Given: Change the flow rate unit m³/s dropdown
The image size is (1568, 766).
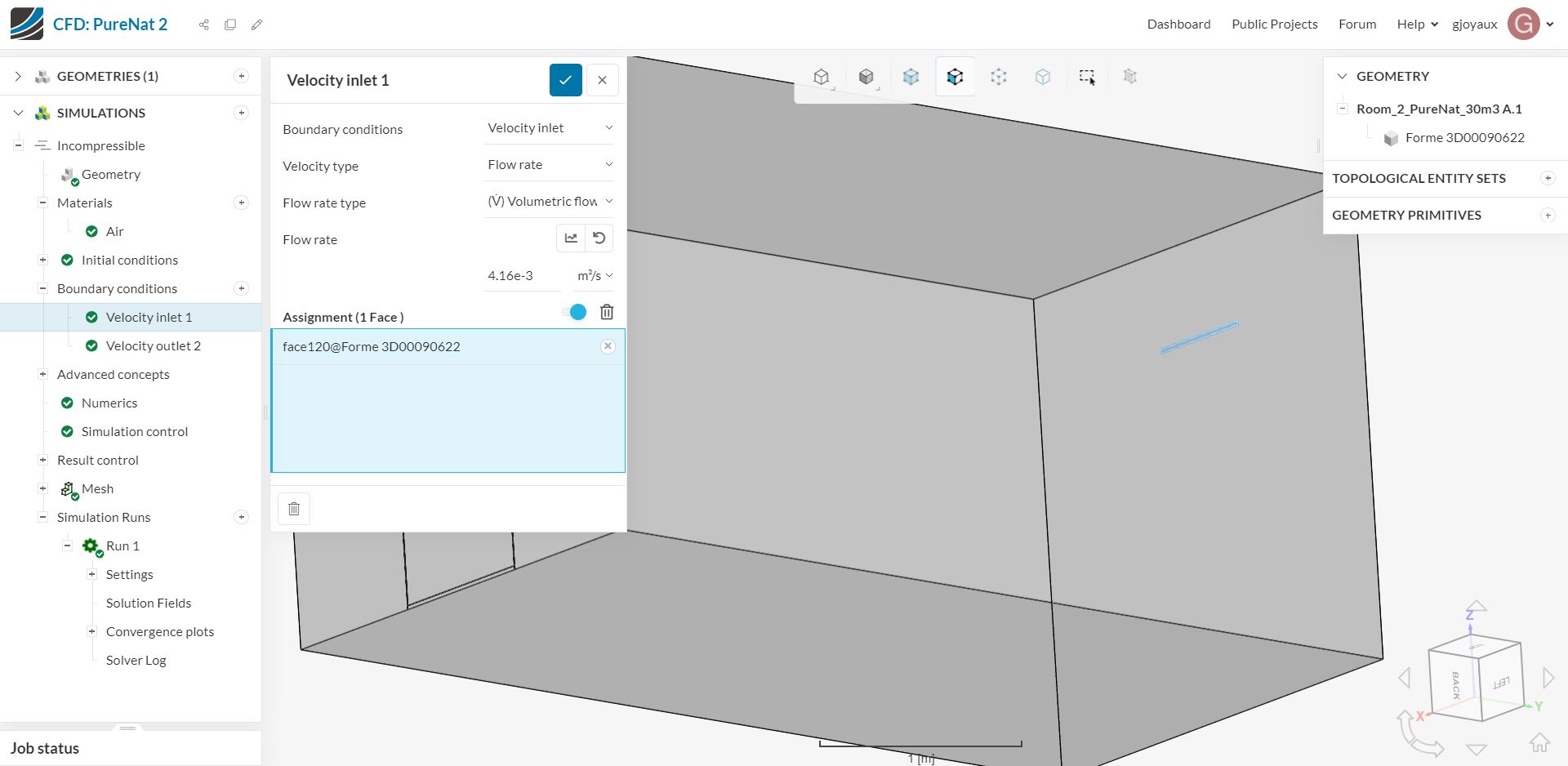Looking at the screenshot, I should pos(595,276).
